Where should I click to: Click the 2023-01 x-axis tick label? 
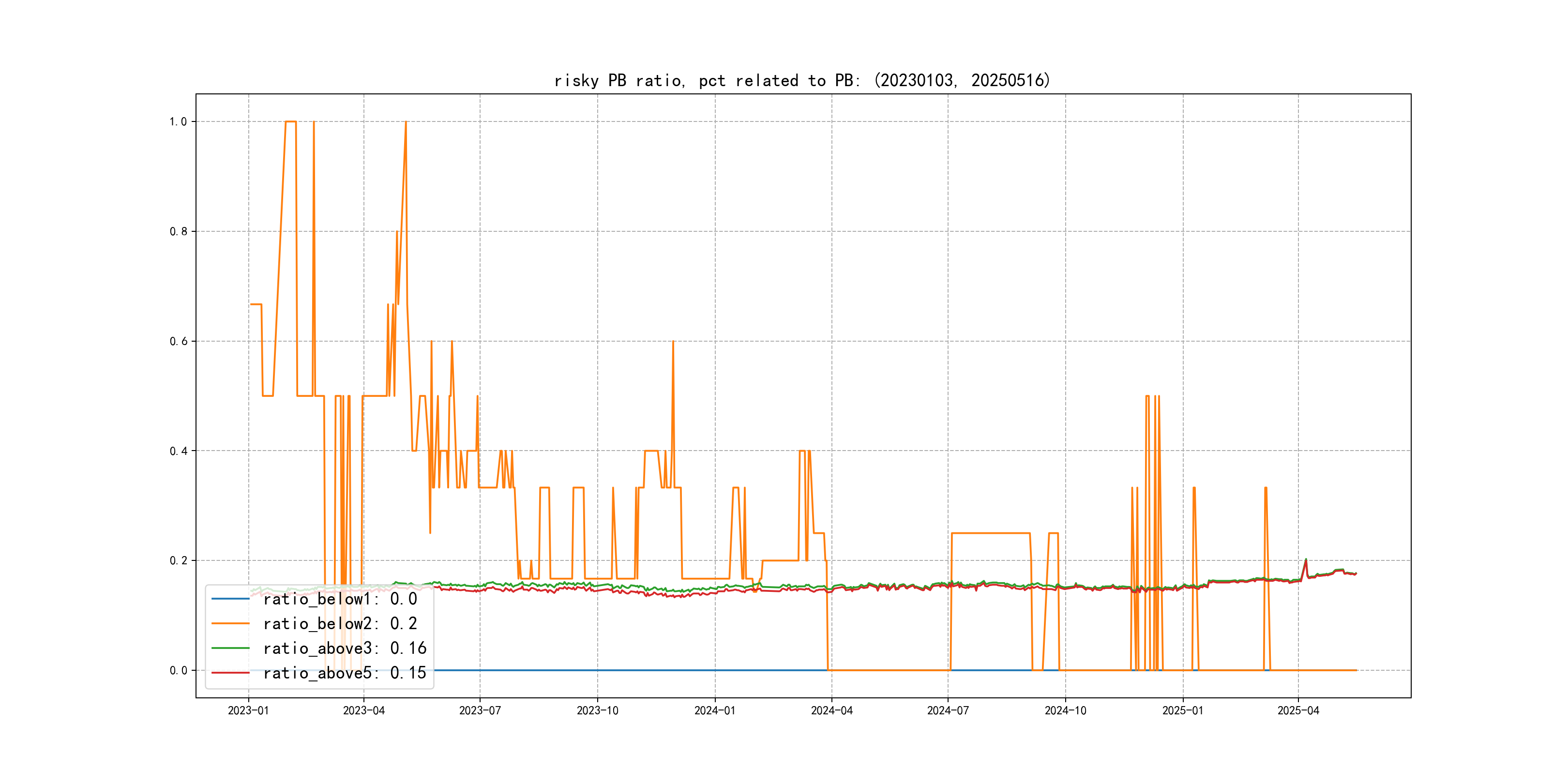(x=248, y=710)
